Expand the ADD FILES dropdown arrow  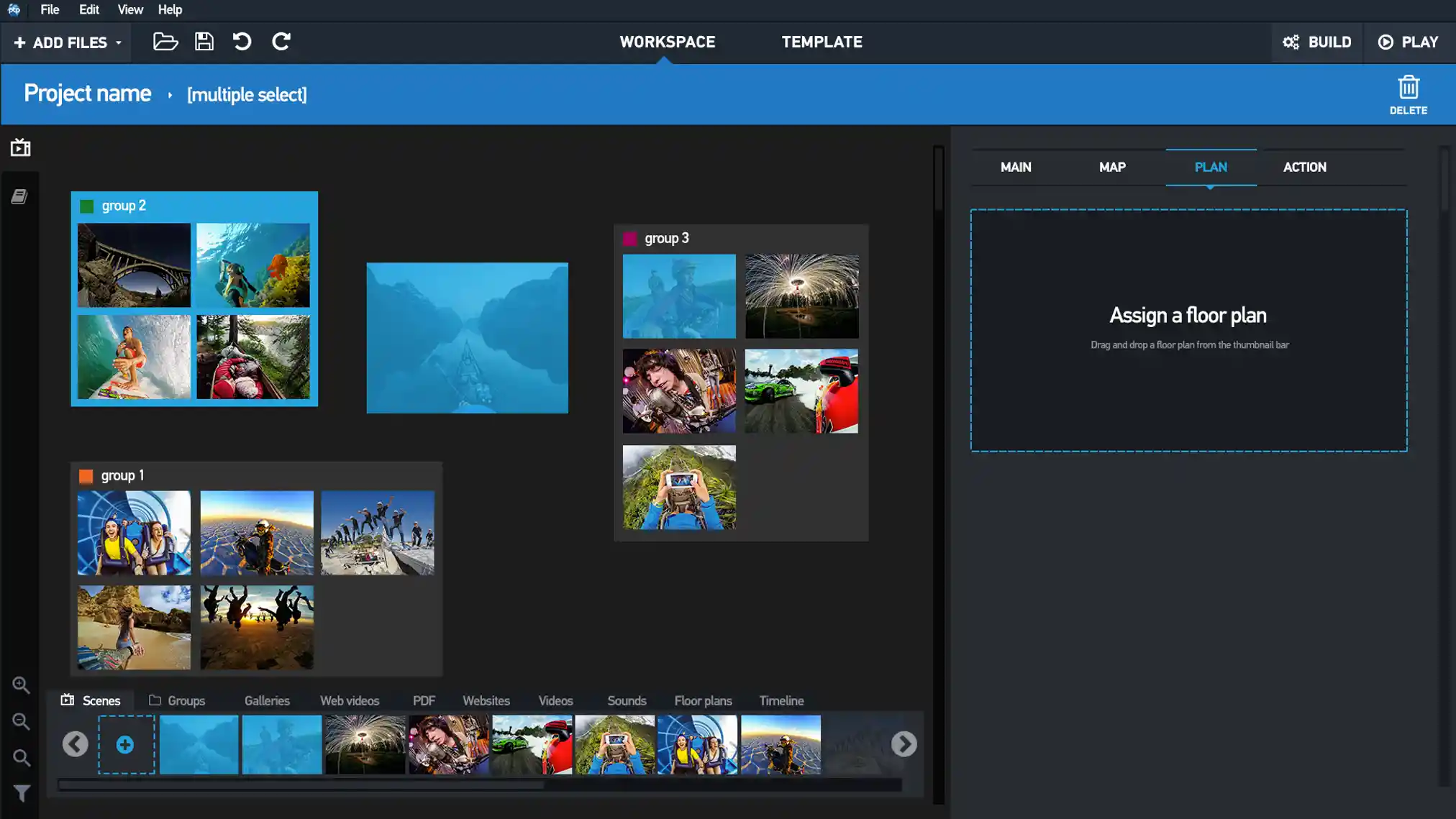coord(119,43)
